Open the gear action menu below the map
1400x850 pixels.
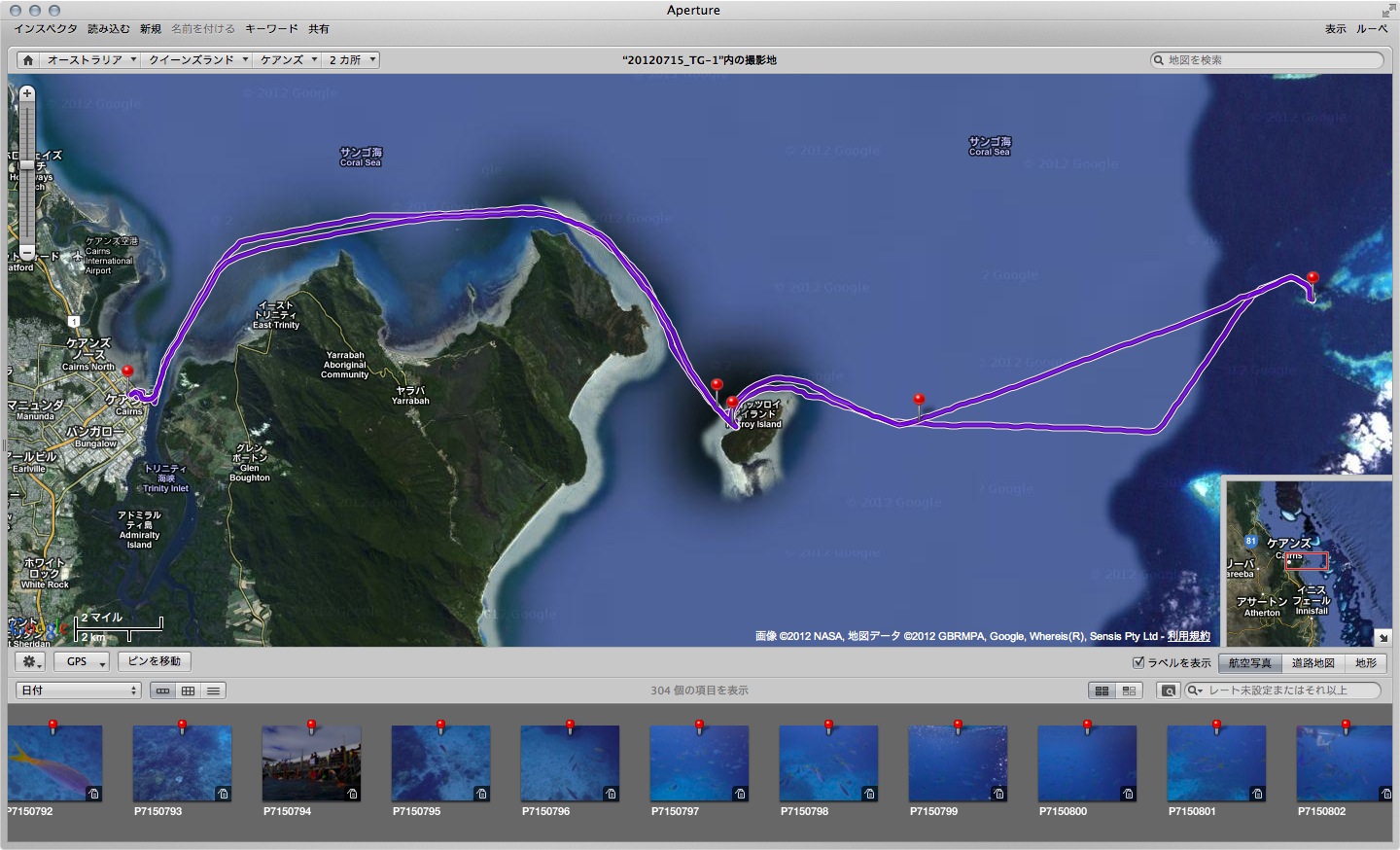[30, 661]
